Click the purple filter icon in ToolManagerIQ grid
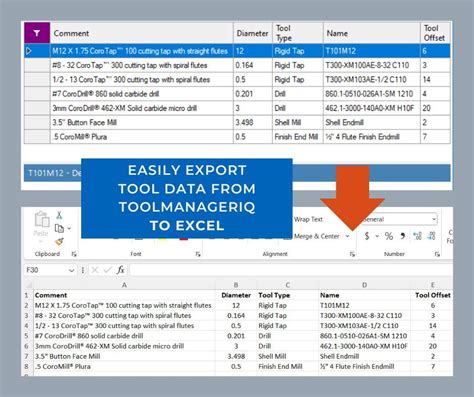The width and height of the screenshot is (474, 397). (37, 33)
